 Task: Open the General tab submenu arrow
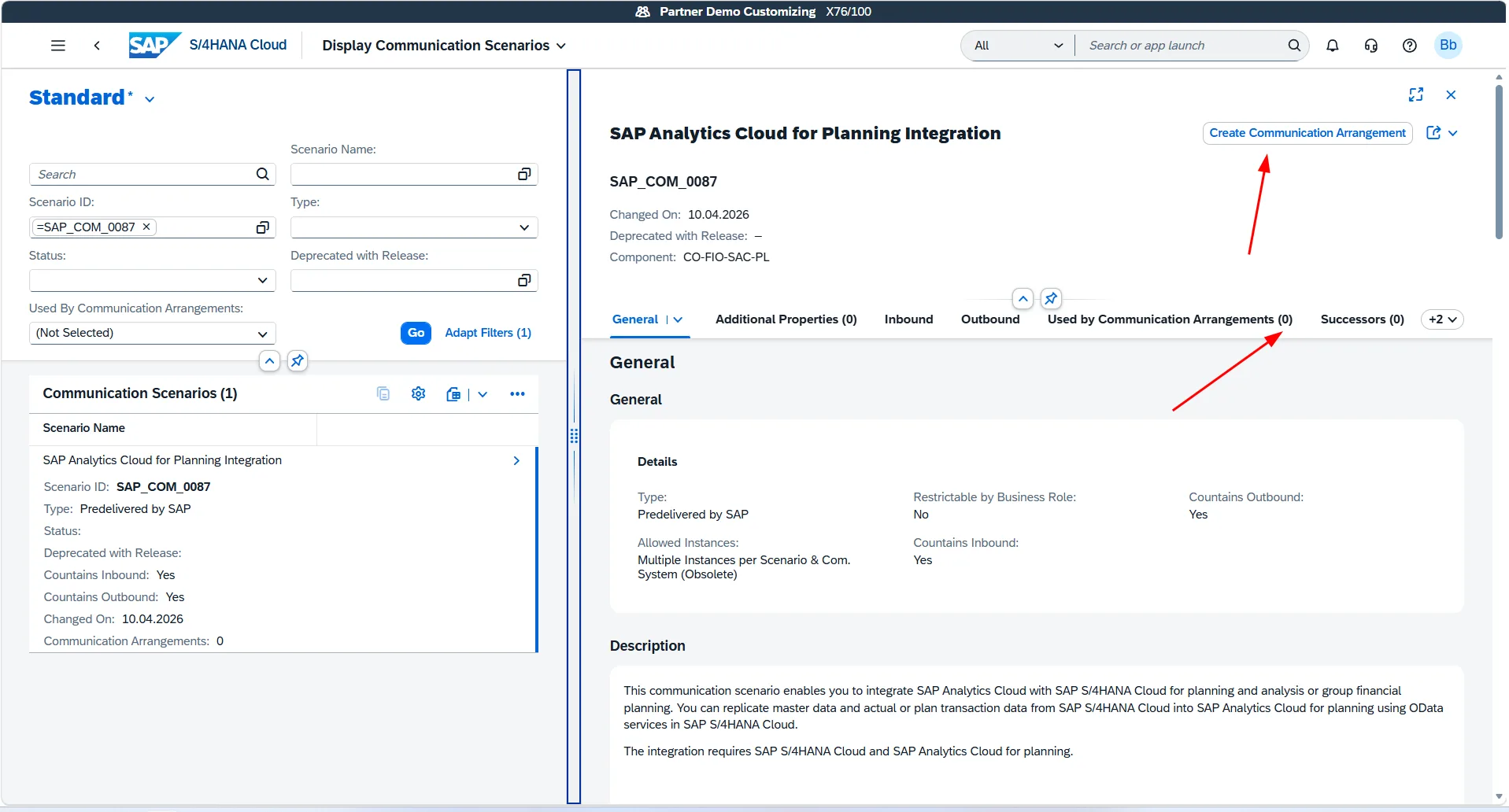pyautogui.click(x=678, y=319)
